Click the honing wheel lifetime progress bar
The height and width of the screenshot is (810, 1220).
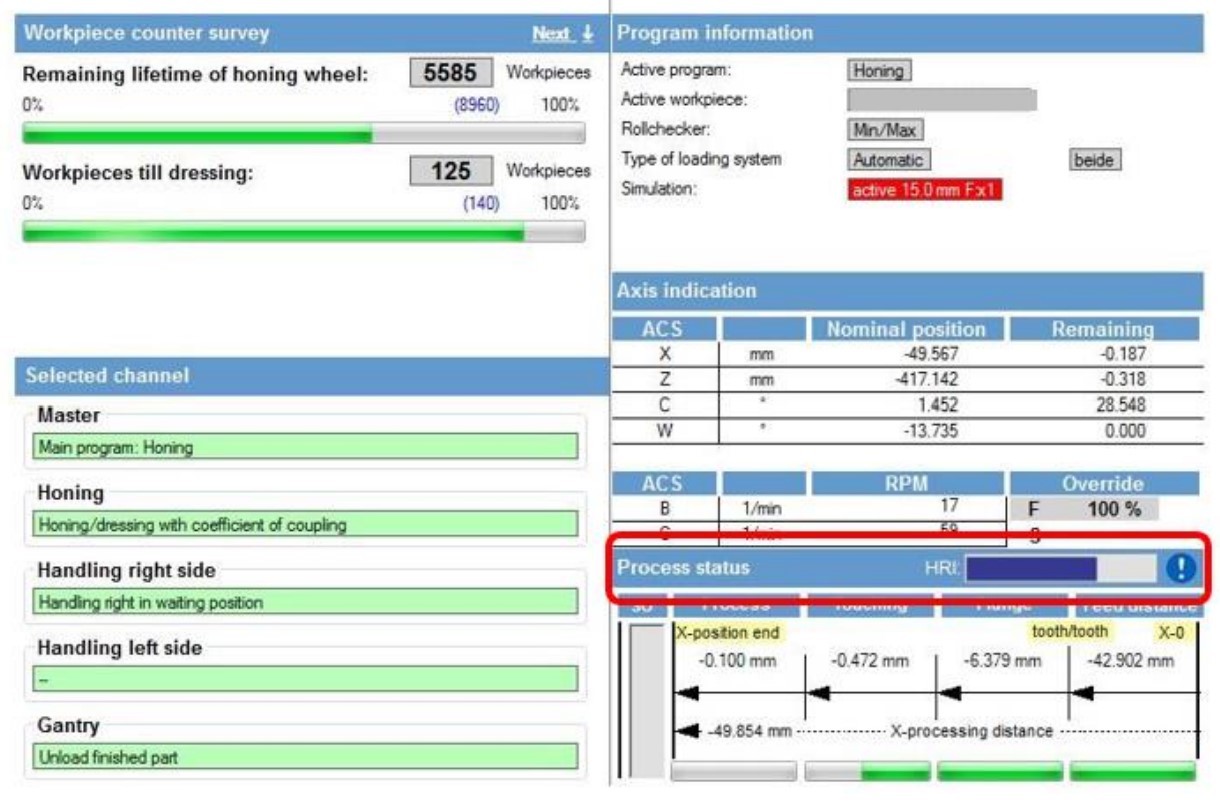coord(303,133)
